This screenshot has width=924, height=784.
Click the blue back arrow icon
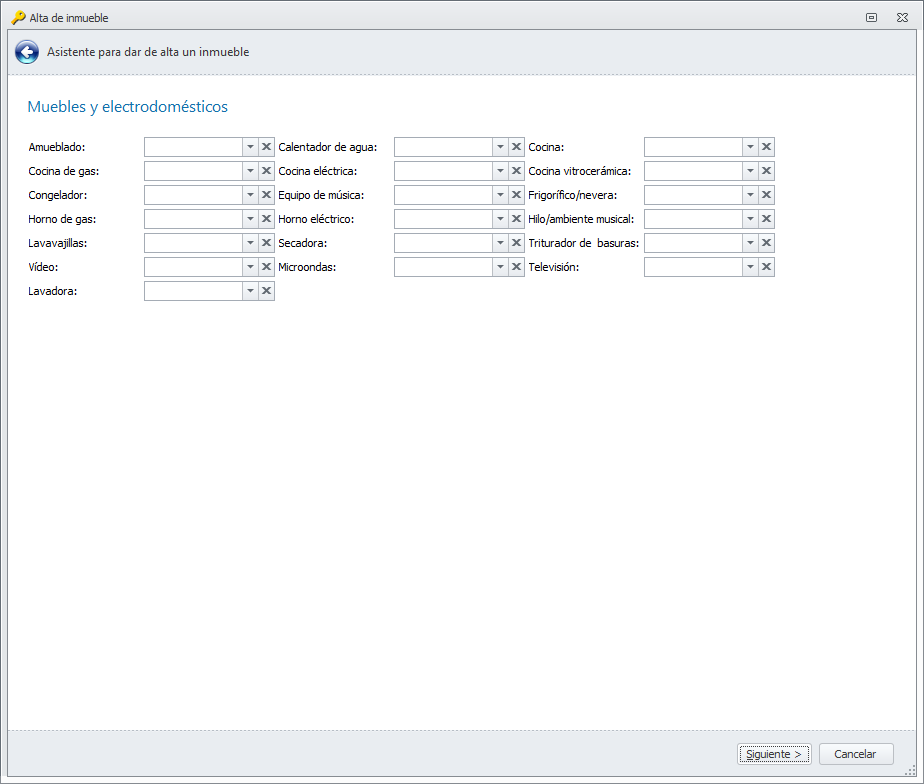pos(27,52)
